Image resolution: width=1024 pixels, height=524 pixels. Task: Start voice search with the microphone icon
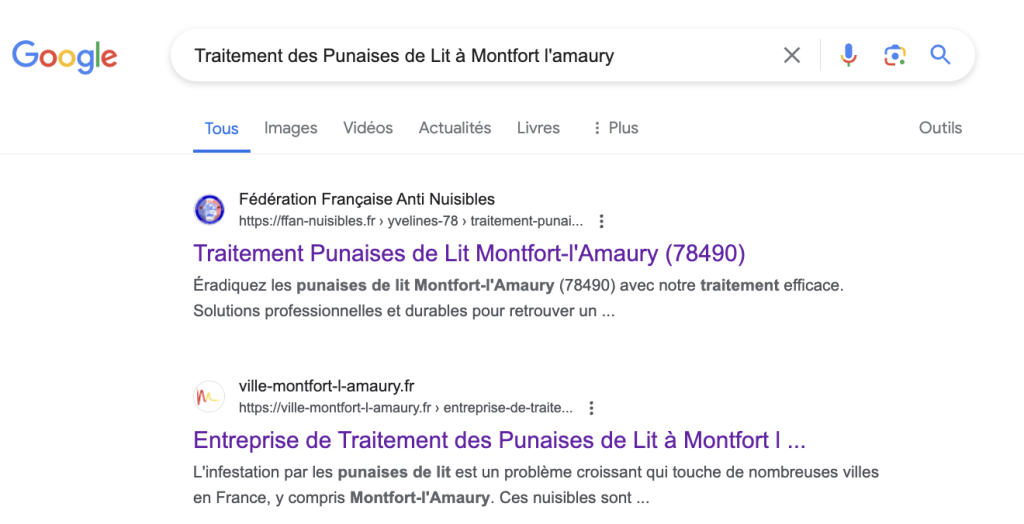tap(848, 56)
